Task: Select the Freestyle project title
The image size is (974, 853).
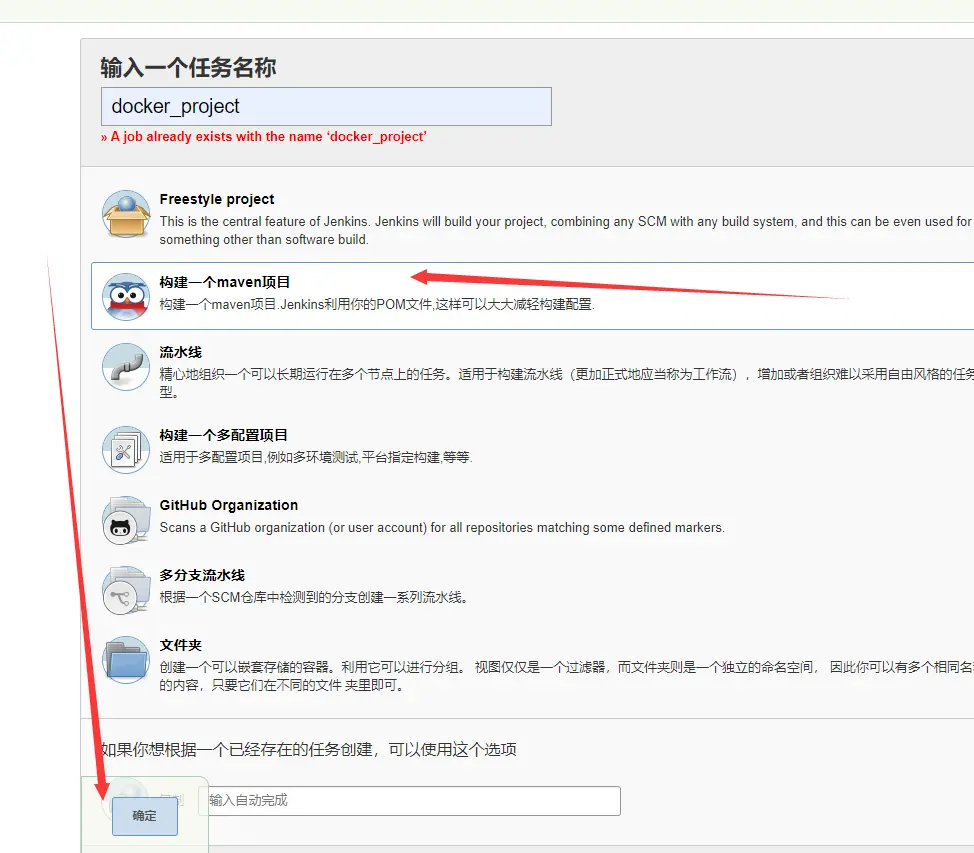Action: point(217,199)
